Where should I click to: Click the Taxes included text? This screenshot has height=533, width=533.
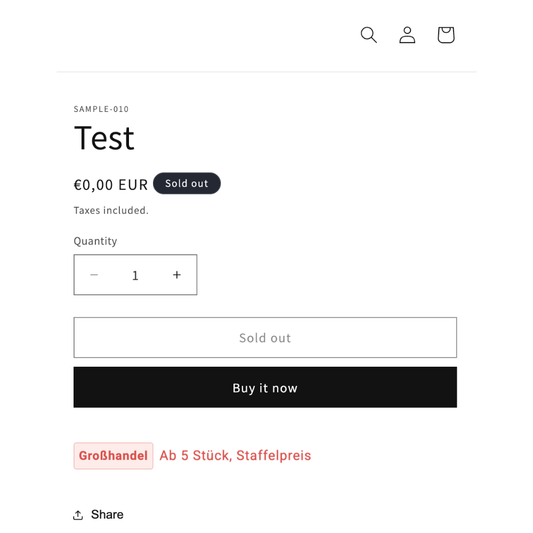click(x=111, y=210)
